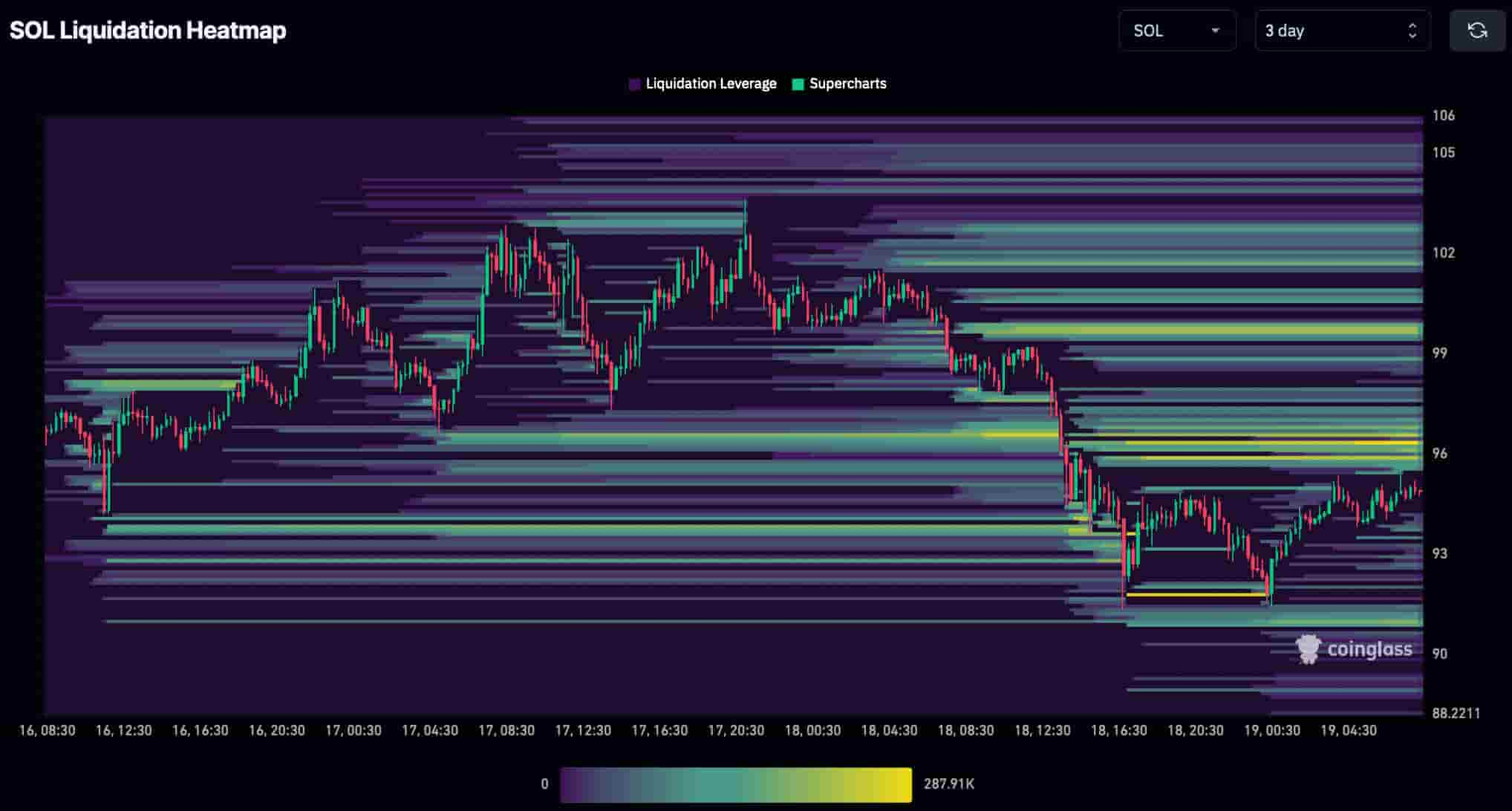Image resolution: width=1512 pixels, height=811 pixels.
Task: Toggle the Supercharts legend item
Action: [839, 84]
